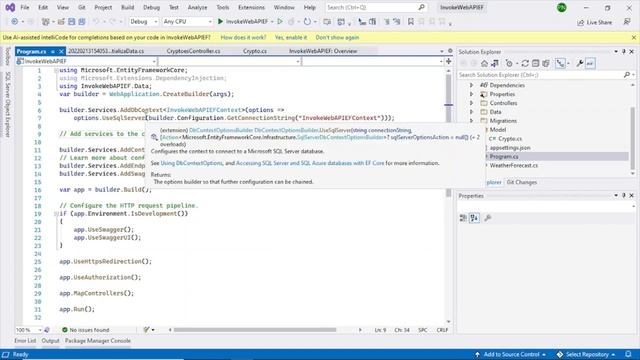Click Sync/Refresh icon in Solution Explorer

pos(525,63)
